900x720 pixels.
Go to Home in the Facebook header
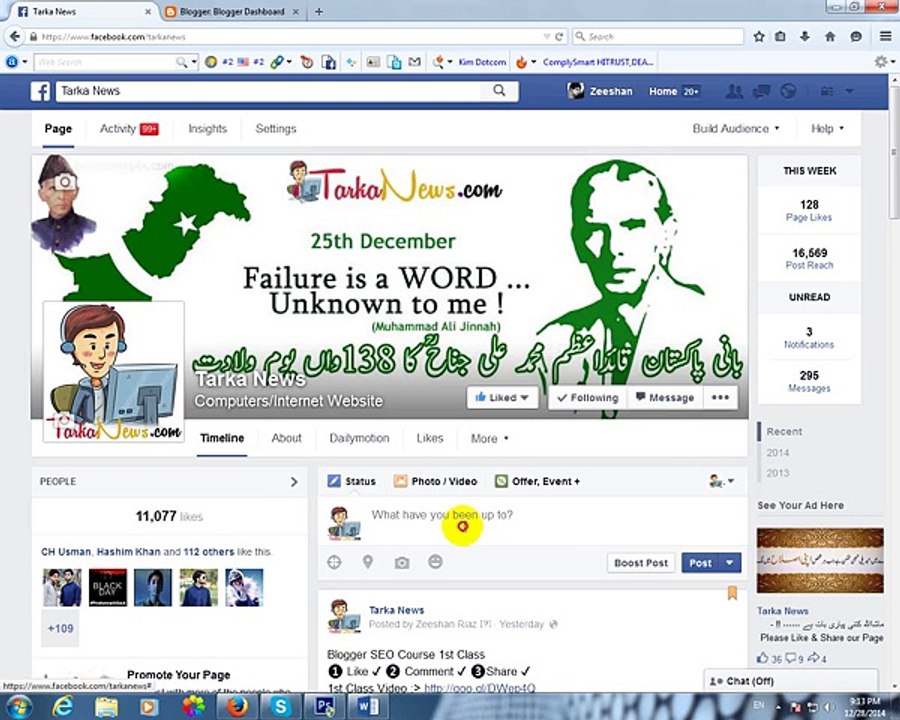coord(663,91)
